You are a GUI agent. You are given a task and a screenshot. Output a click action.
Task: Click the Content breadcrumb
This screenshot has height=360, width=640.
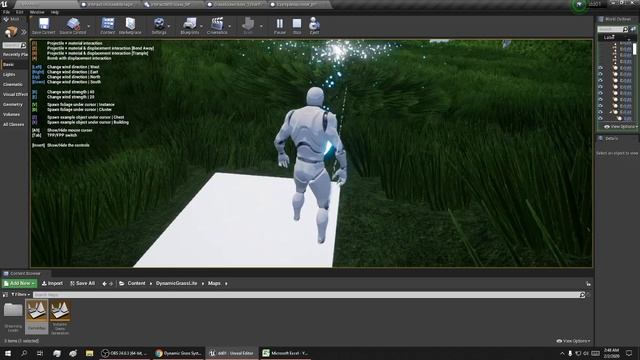(136, 283)
